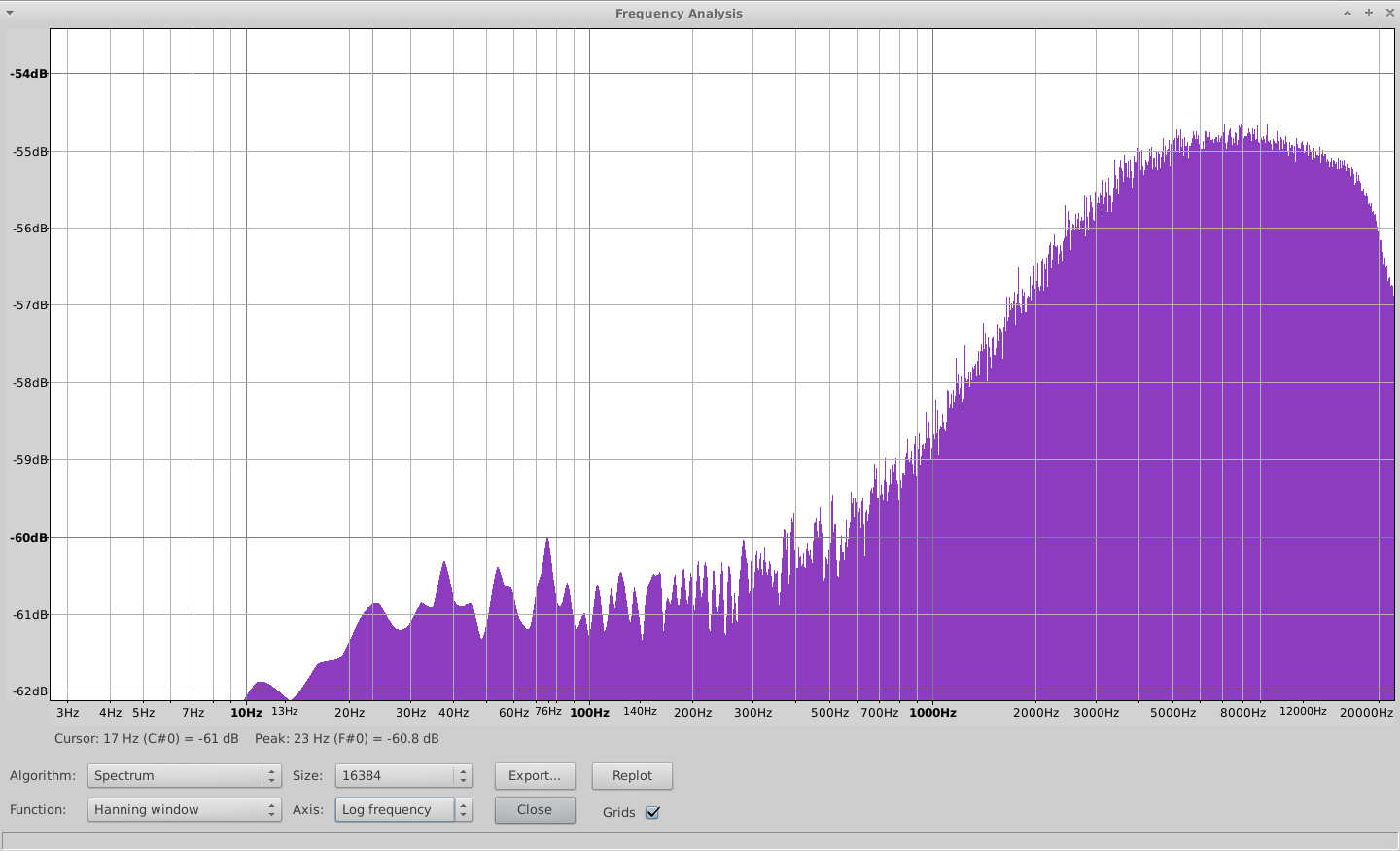The image size is (1400, 851).
Task: Click the Cursor 17 Hz readout text
Action: pyautogui.click(x=146, y=739)
